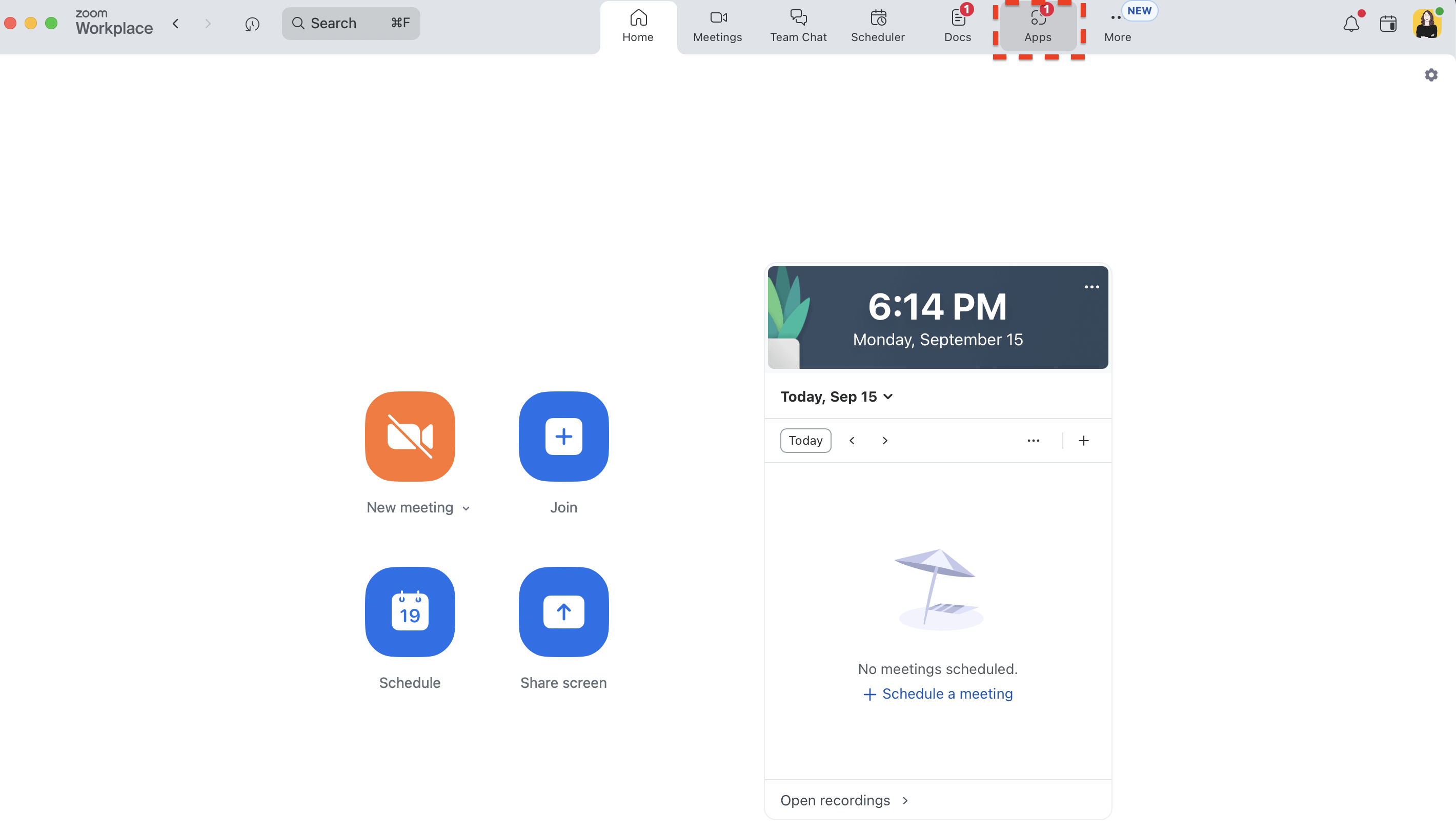The height and width of the screenshot is (831, 1456).
Task: Switch to the Team Chat tab
Action: pyautogui.click(x=798, y=26)
